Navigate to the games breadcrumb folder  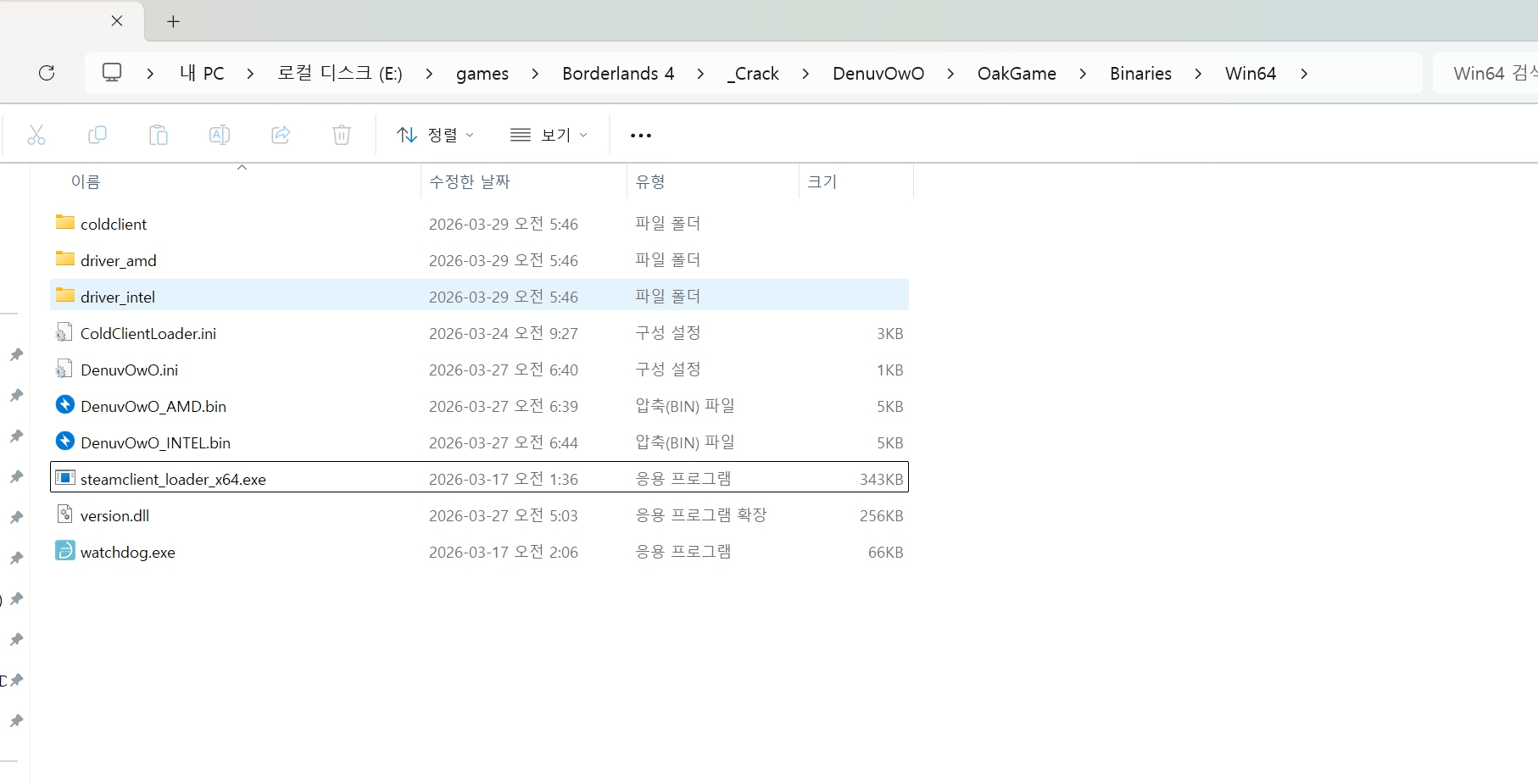click(482, 74)
